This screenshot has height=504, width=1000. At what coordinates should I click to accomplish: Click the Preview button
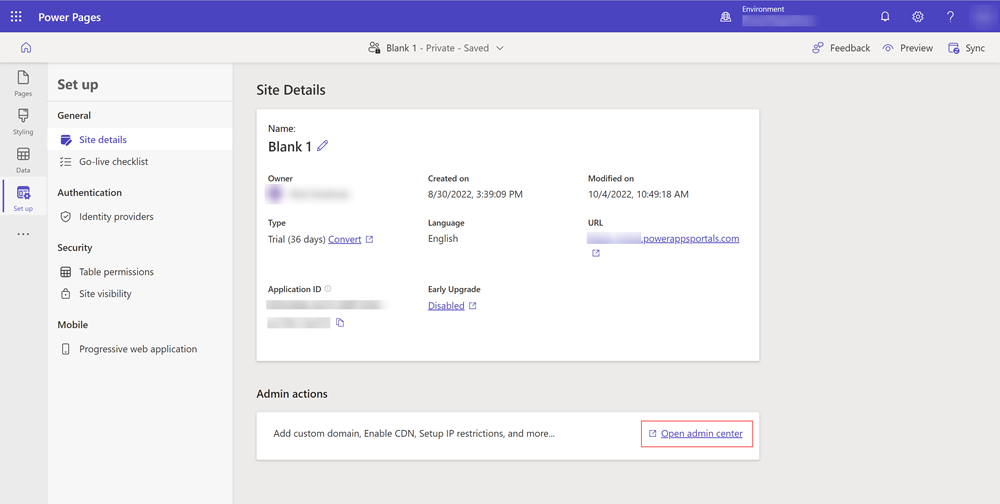907,48
